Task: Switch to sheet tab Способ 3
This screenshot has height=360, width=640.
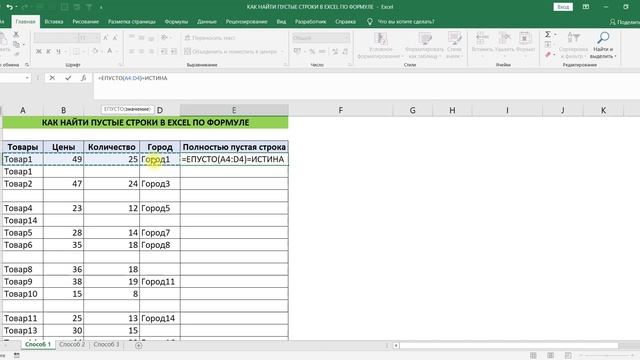Action: [x=106, y=344]
